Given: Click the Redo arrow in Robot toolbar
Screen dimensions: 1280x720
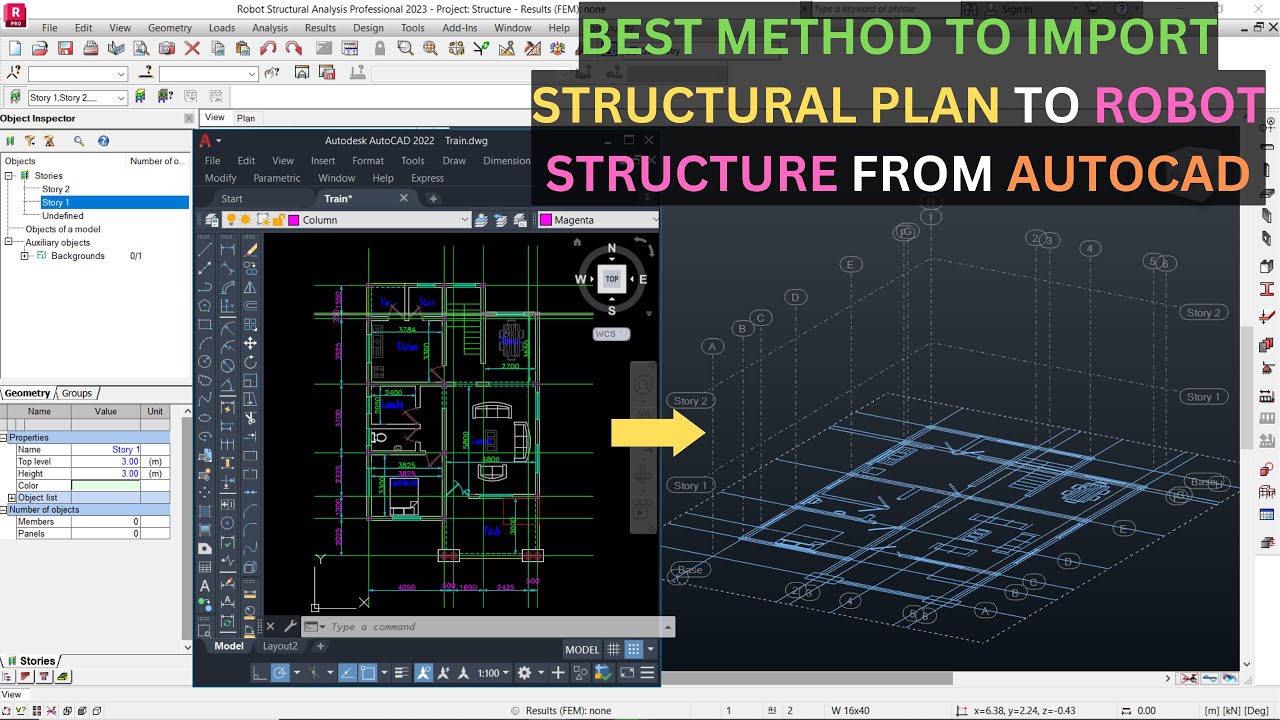Looking at the screenshot, I should point(293,48).
